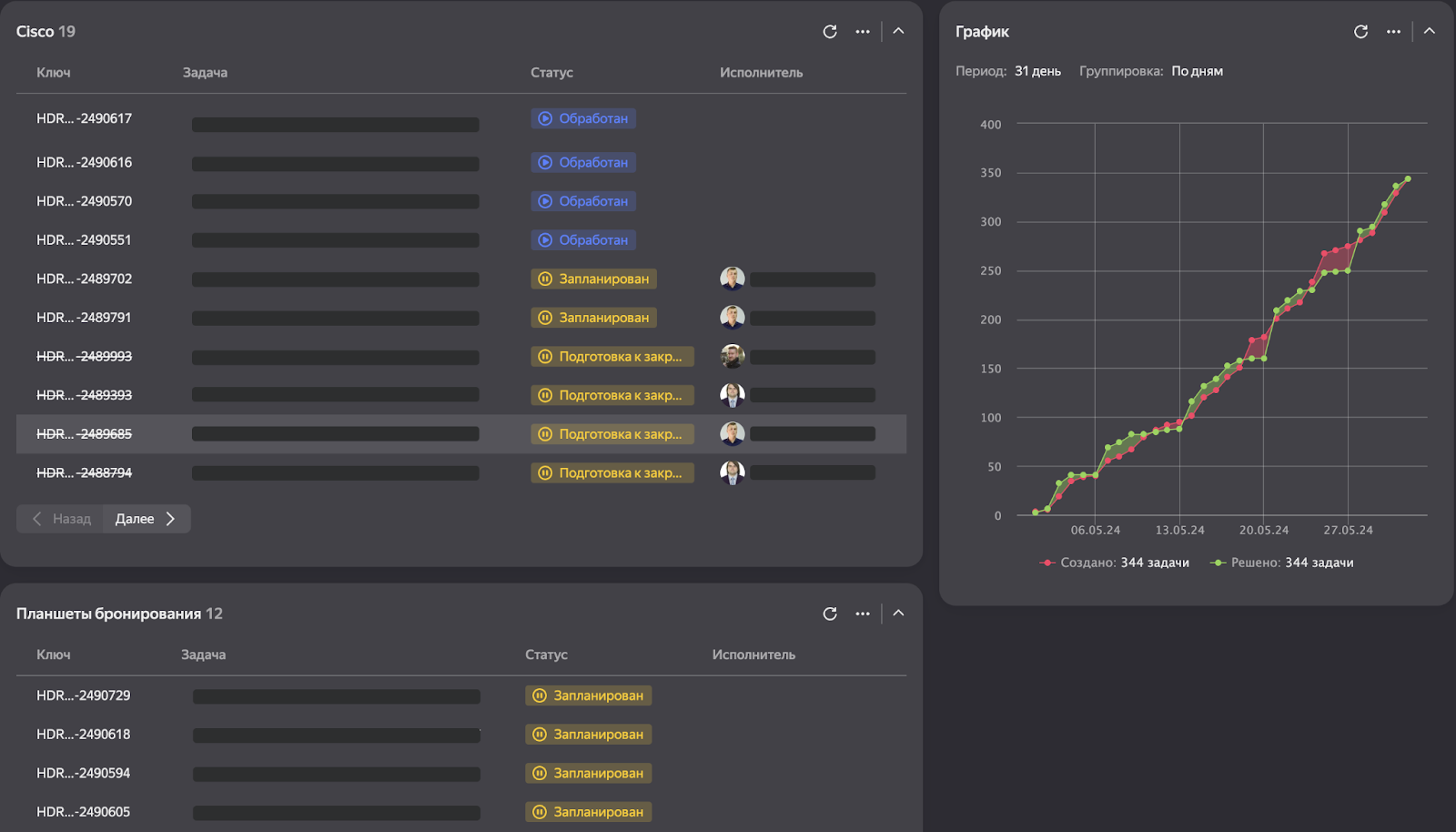Open task HDR...-2489393

point(84,395)
